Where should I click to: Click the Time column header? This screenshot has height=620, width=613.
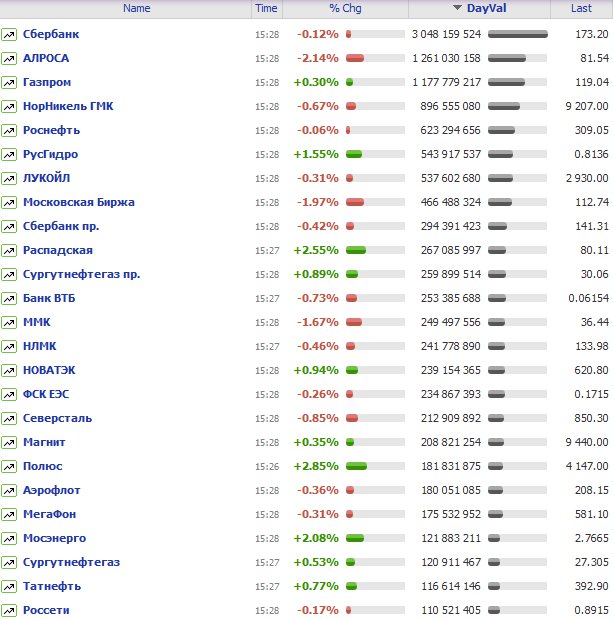[x=266, y=8]
